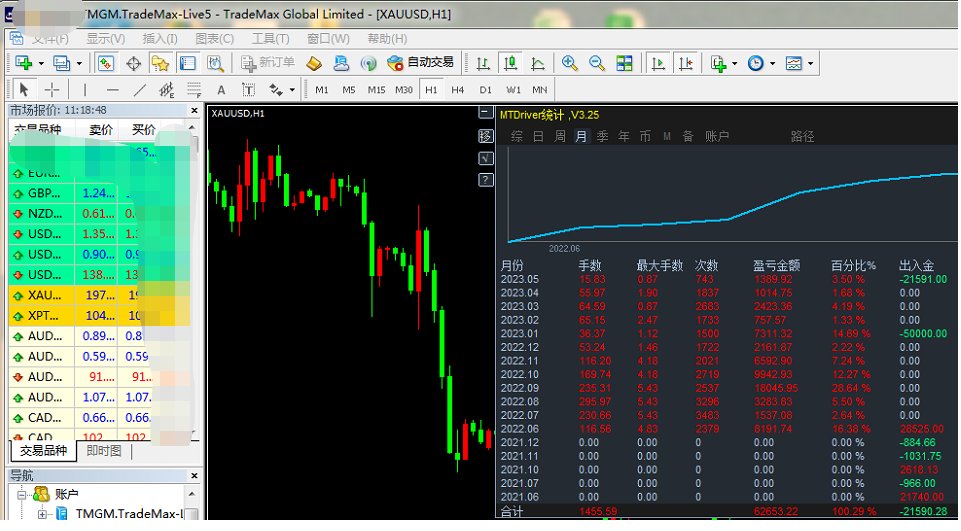Select the text label tool A
Screen dimensions: 961x531
click(x=221, y=90)
